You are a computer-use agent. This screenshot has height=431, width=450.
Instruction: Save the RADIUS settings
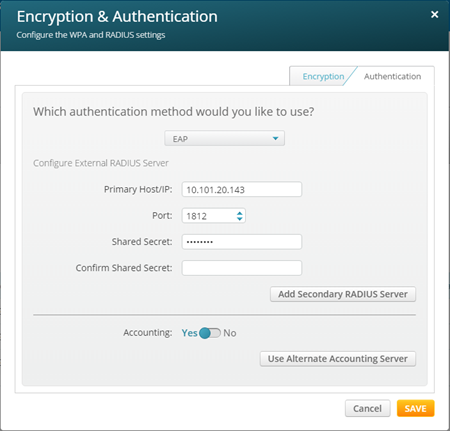415,408
